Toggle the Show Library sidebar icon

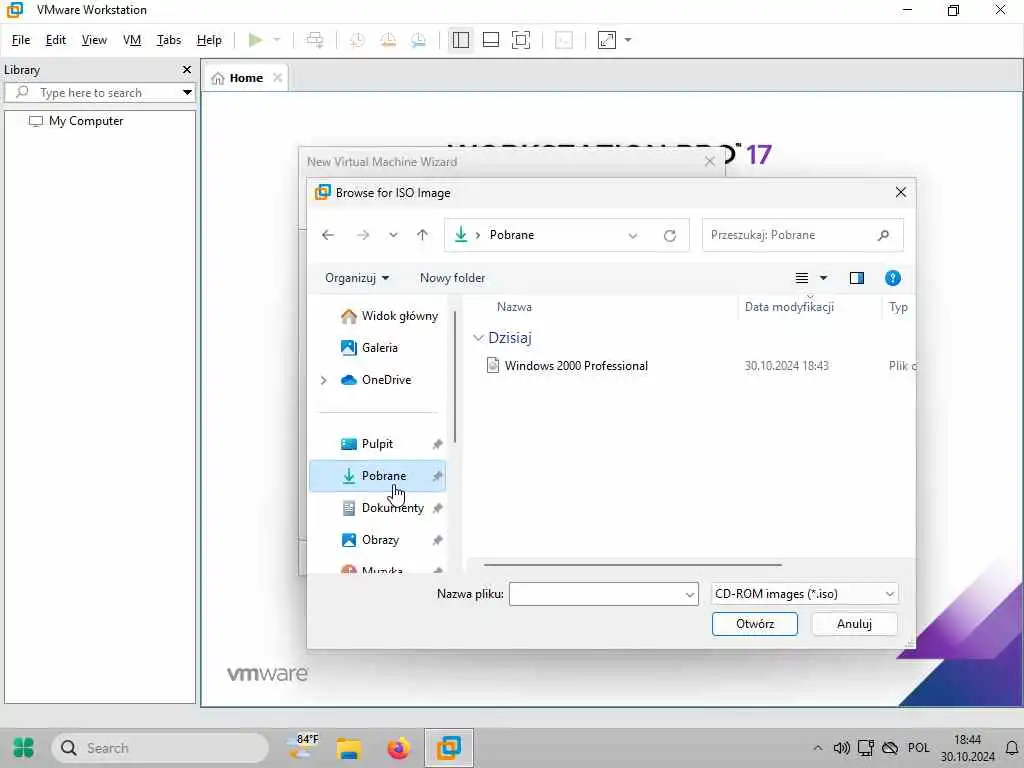460,40
